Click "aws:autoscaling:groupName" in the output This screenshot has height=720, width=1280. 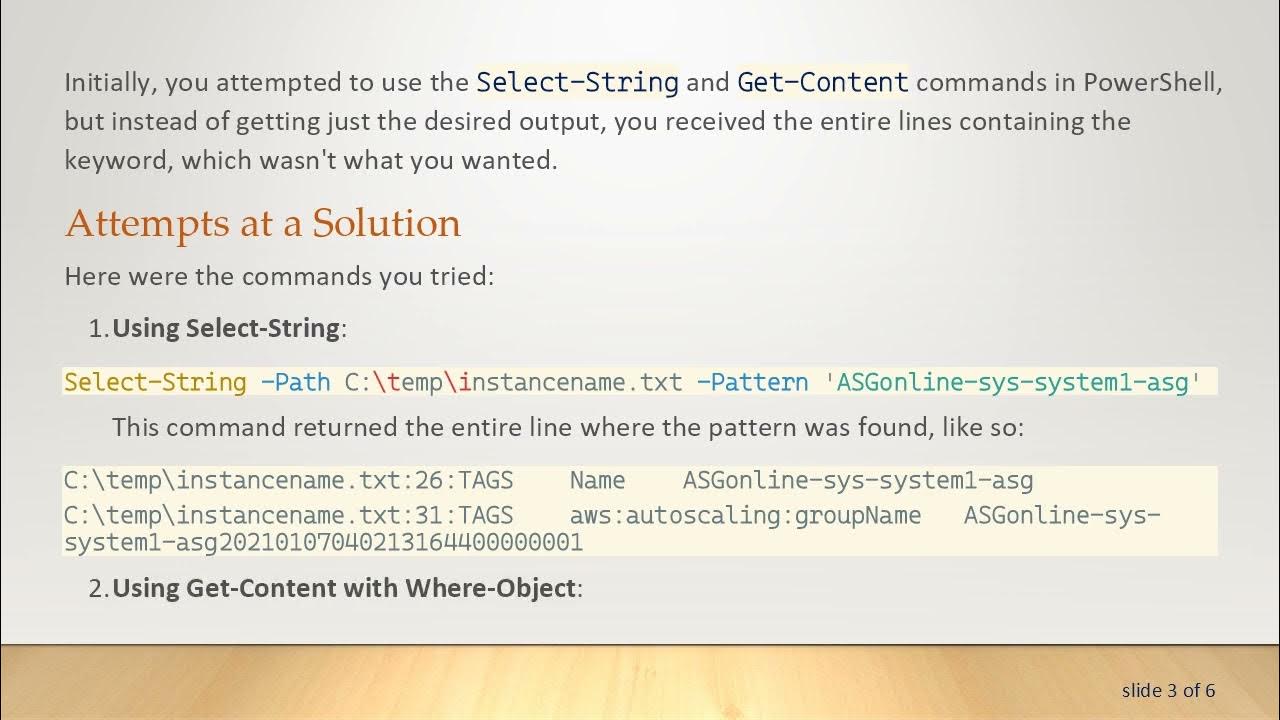pyautogui.click(x=745, y=516)
